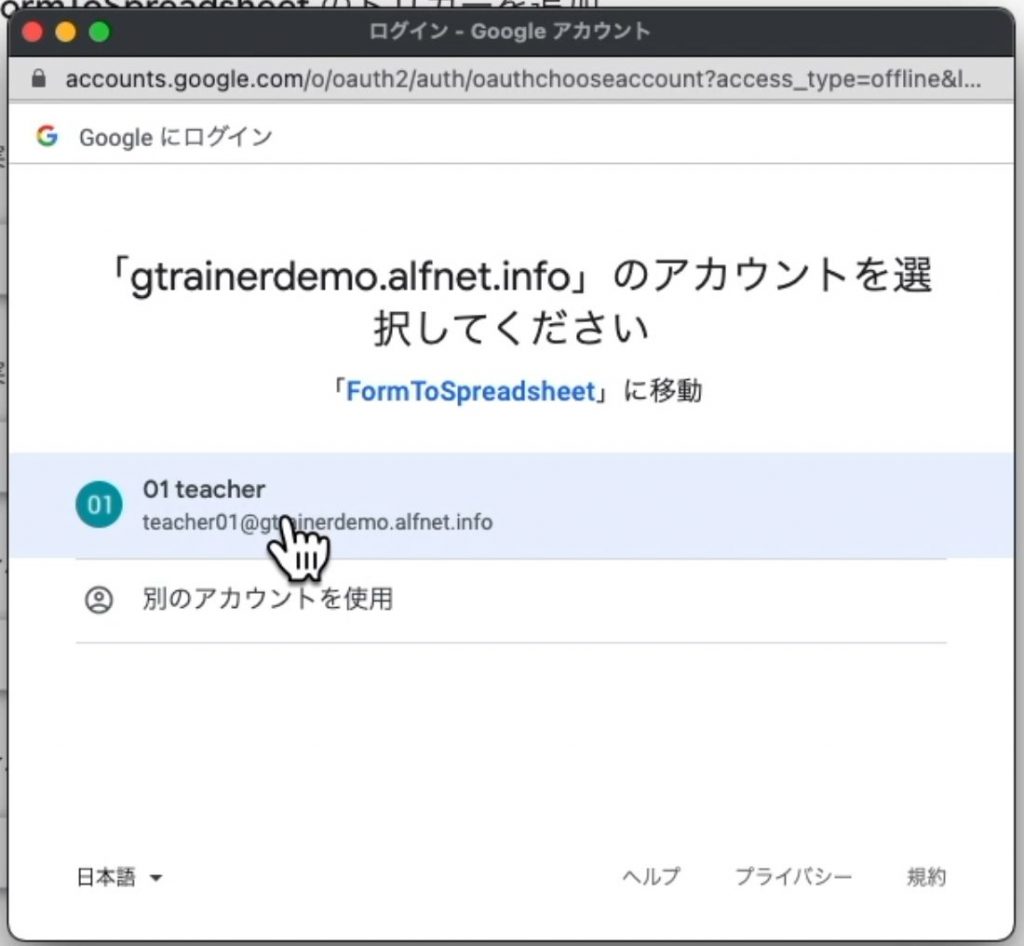
Task: Click teacher01@gtrainerdemo.alfnet.info email text
Action: tap(317, 522)
